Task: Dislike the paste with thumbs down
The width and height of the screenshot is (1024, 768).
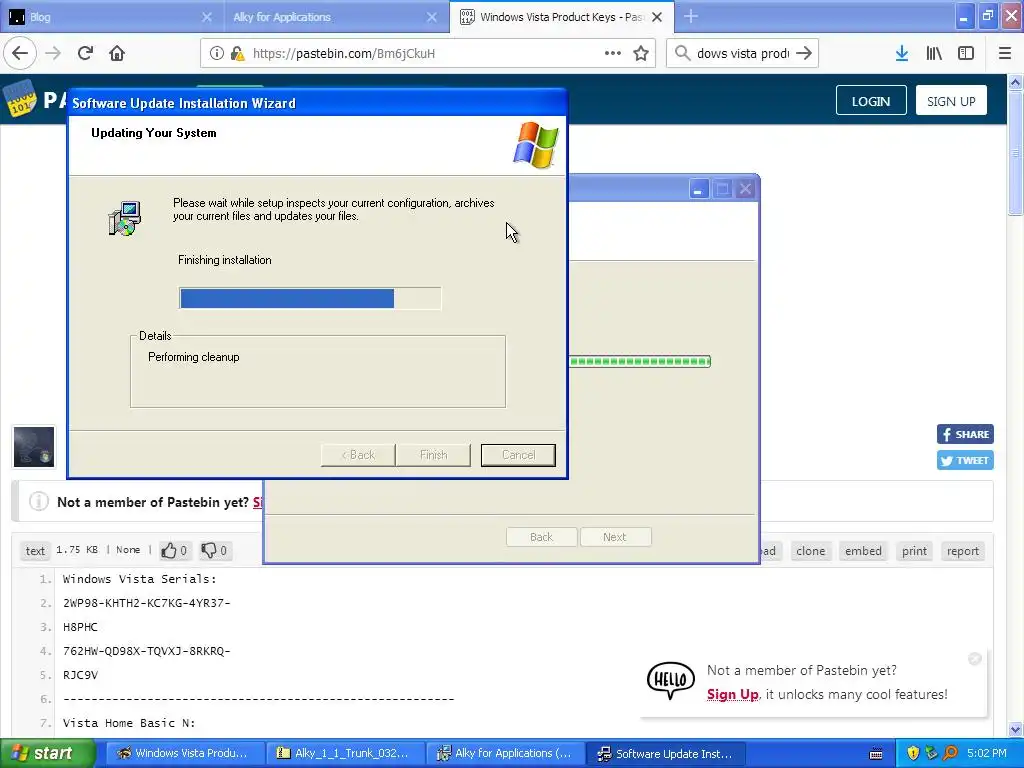Action: (x=214, y=551)
